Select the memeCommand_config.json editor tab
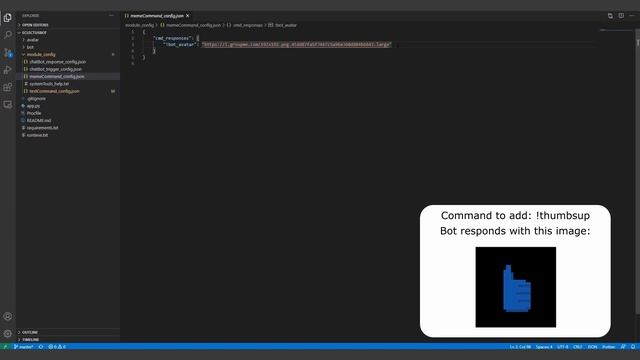Screen dimensions: 640x360 [x=157, y=16]
